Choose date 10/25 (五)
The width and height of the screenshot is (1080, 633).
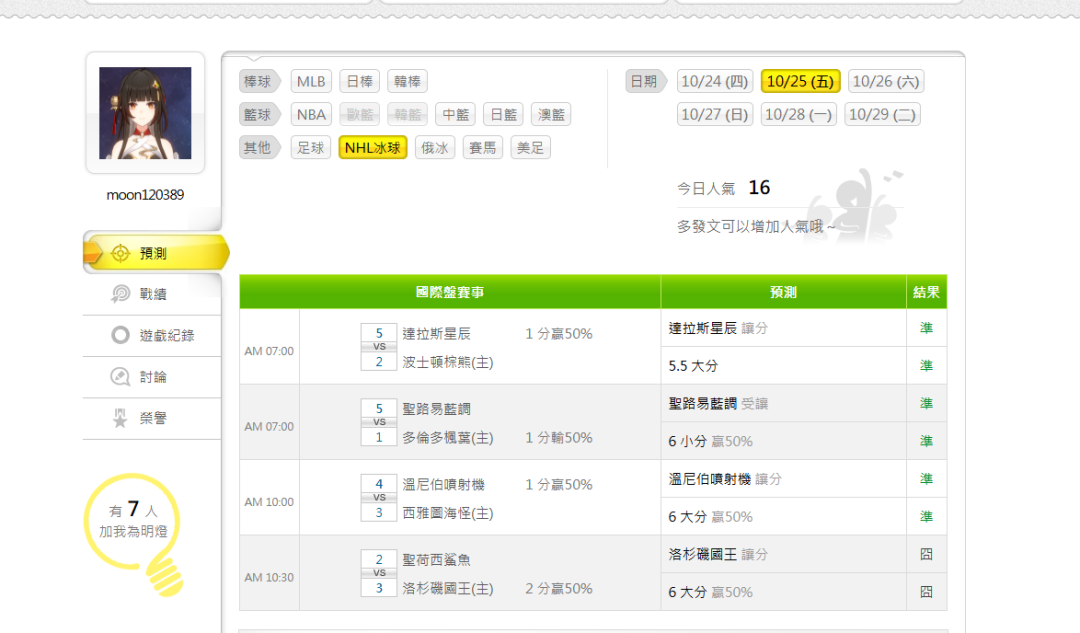point(800,81)
